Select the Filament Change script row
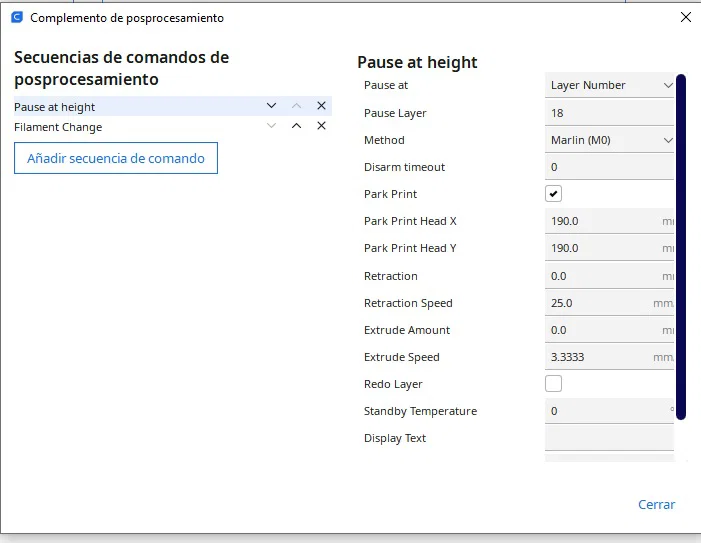 click(x=173, y=126)
